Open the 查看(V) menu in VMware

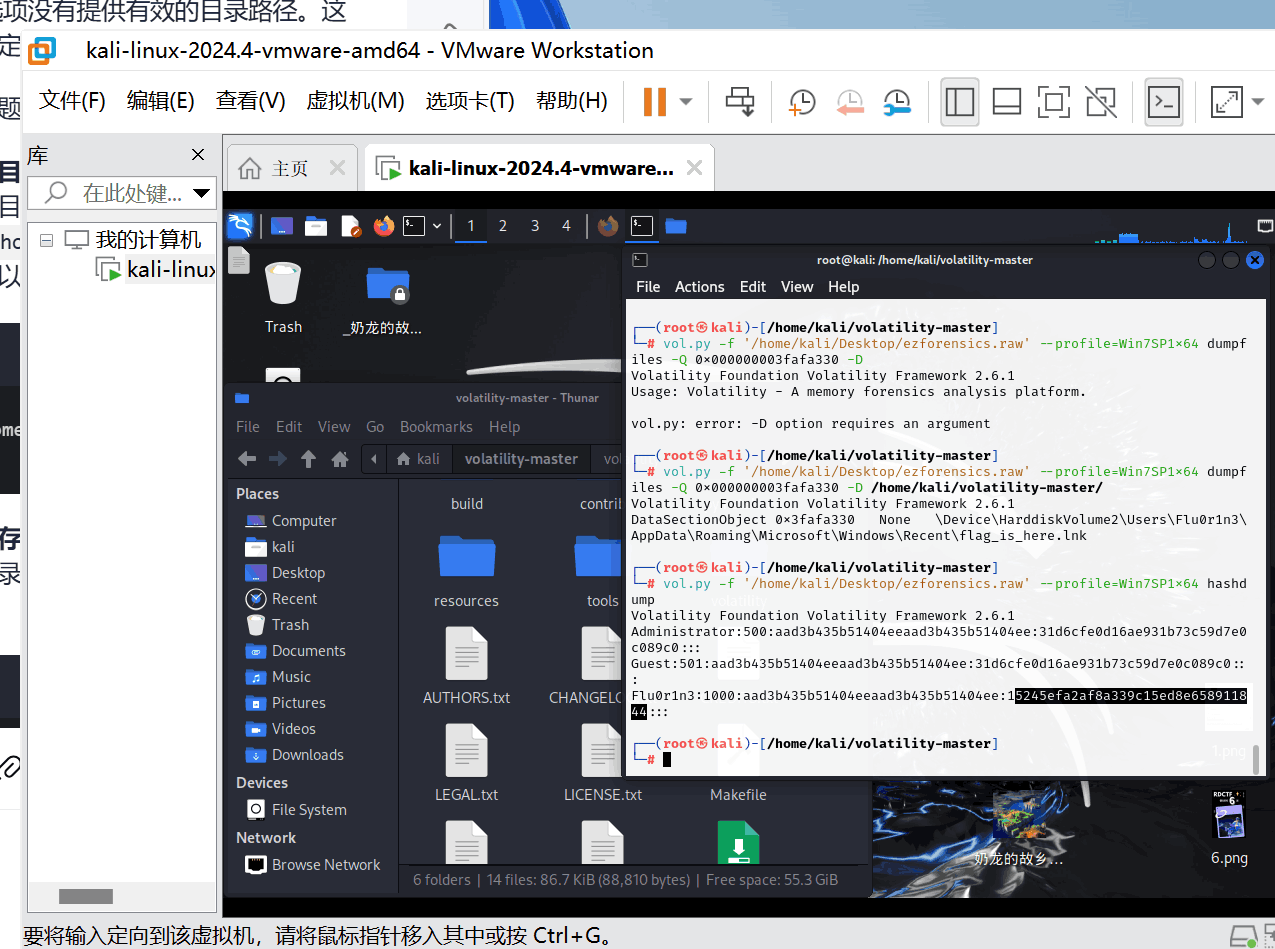point(250,101)
